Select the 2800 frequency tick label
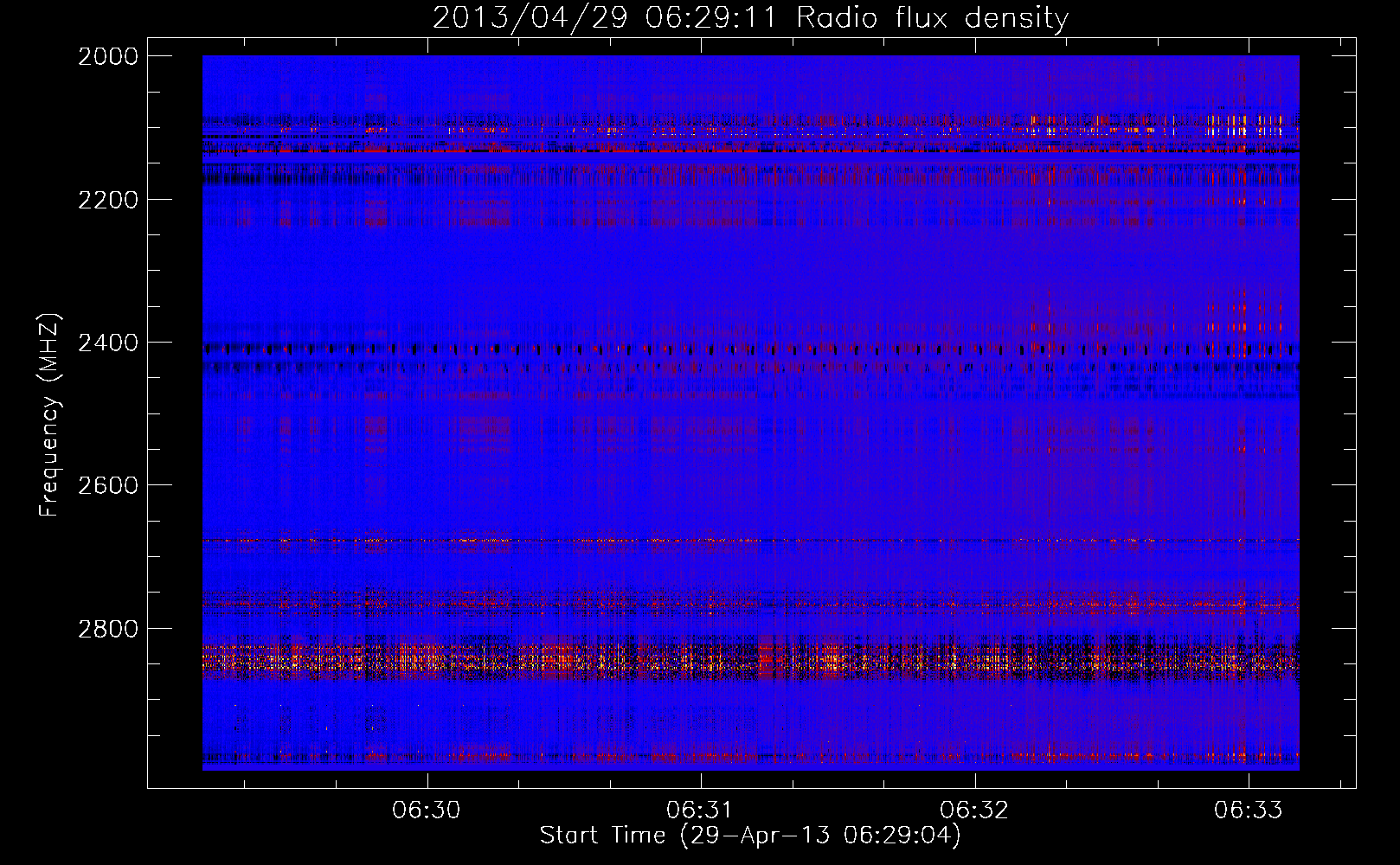The width and height of the screenshot is (1400, 865). pyautogui.click(x=108, y=628)
